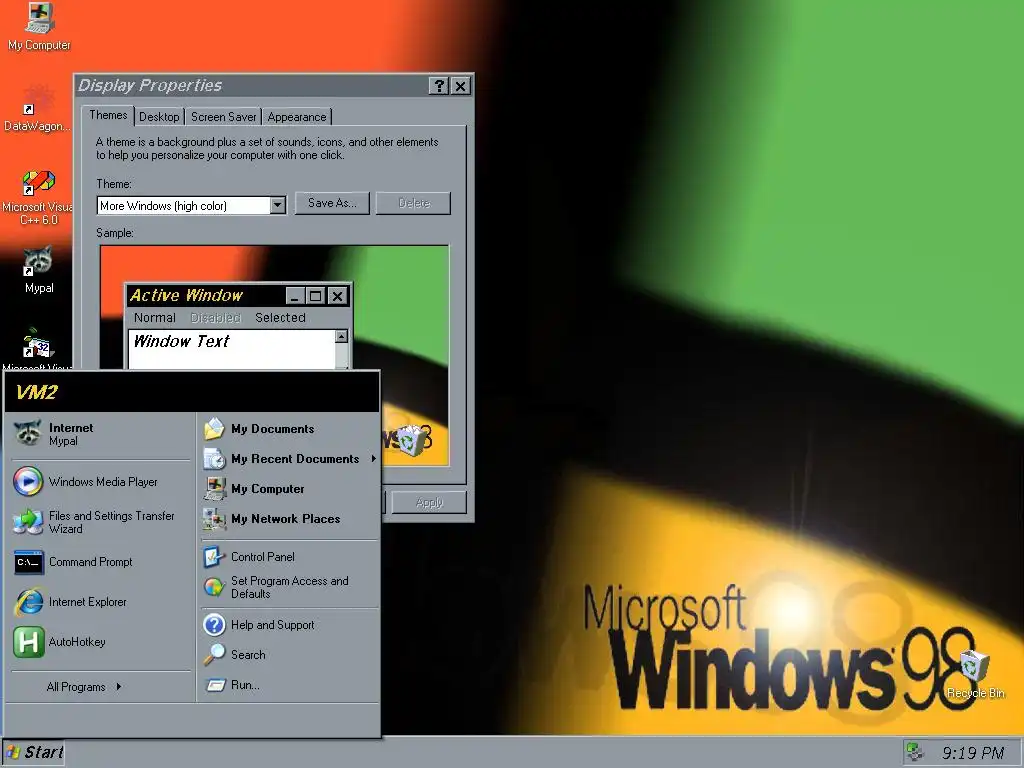
Task: Click the Control Panel label
Action: [263, 556]
